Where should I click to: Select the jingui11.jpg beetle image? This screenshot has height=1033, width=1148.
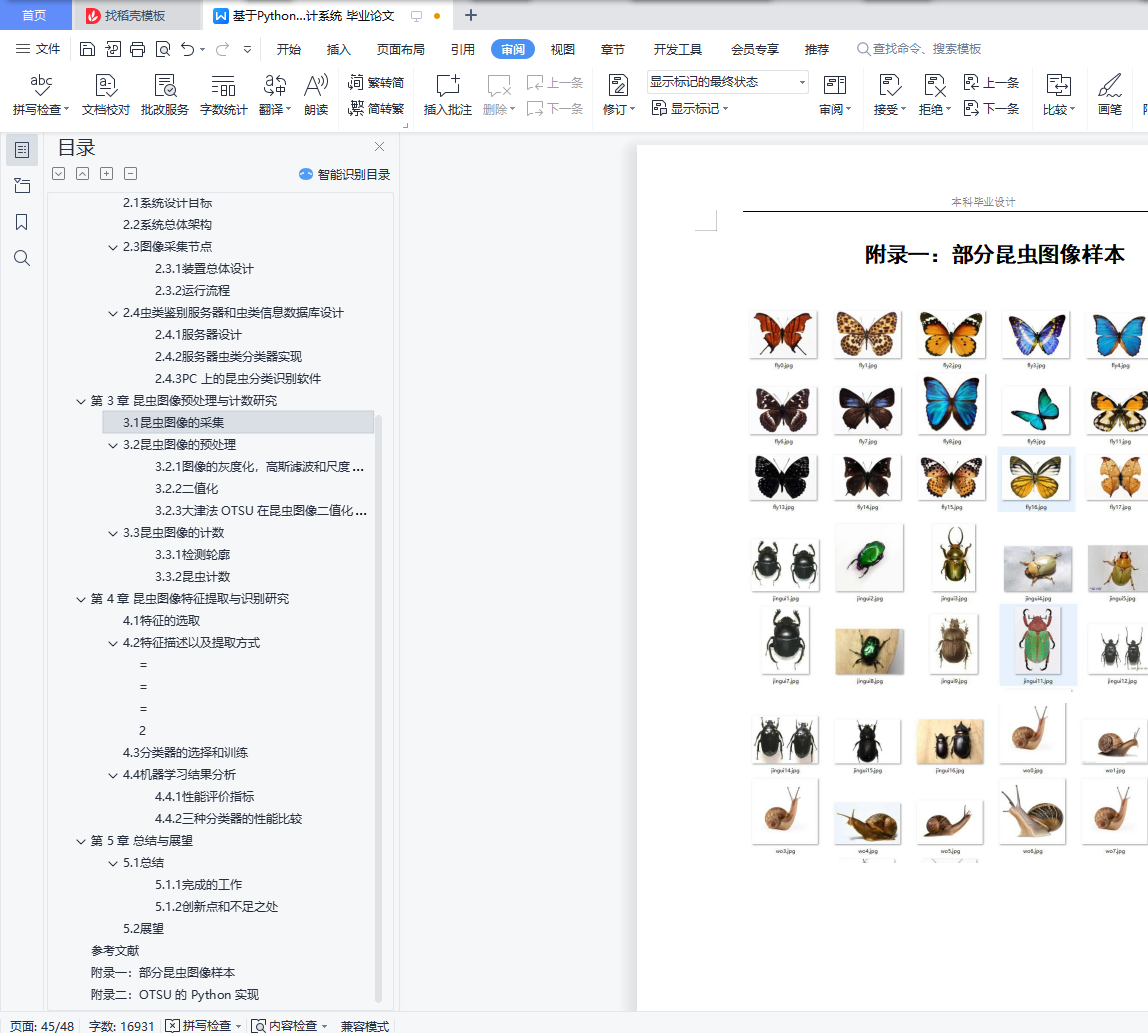click(1037, 645)
